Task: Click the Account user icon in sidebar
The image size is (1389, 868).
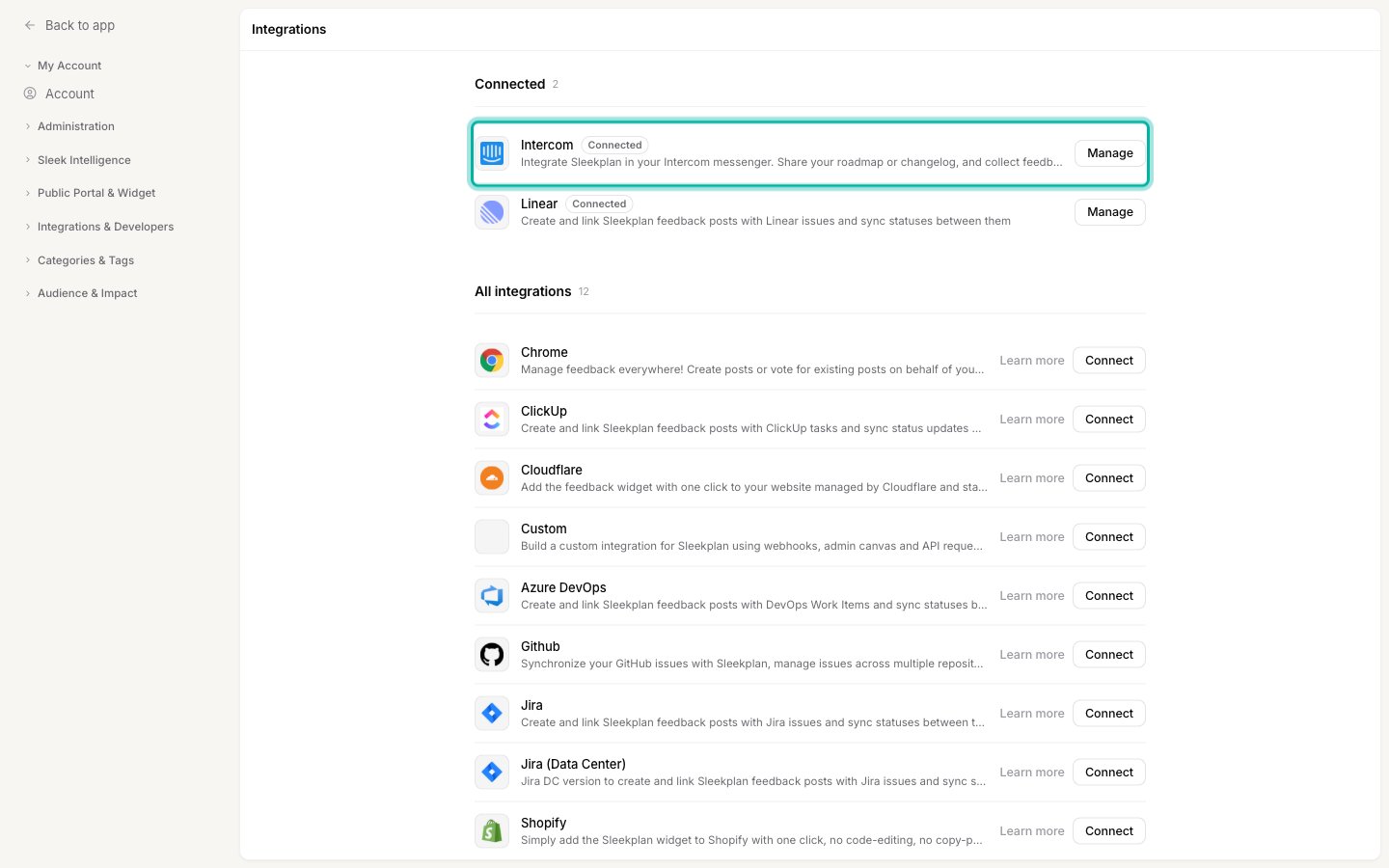Action: (30, 94)
